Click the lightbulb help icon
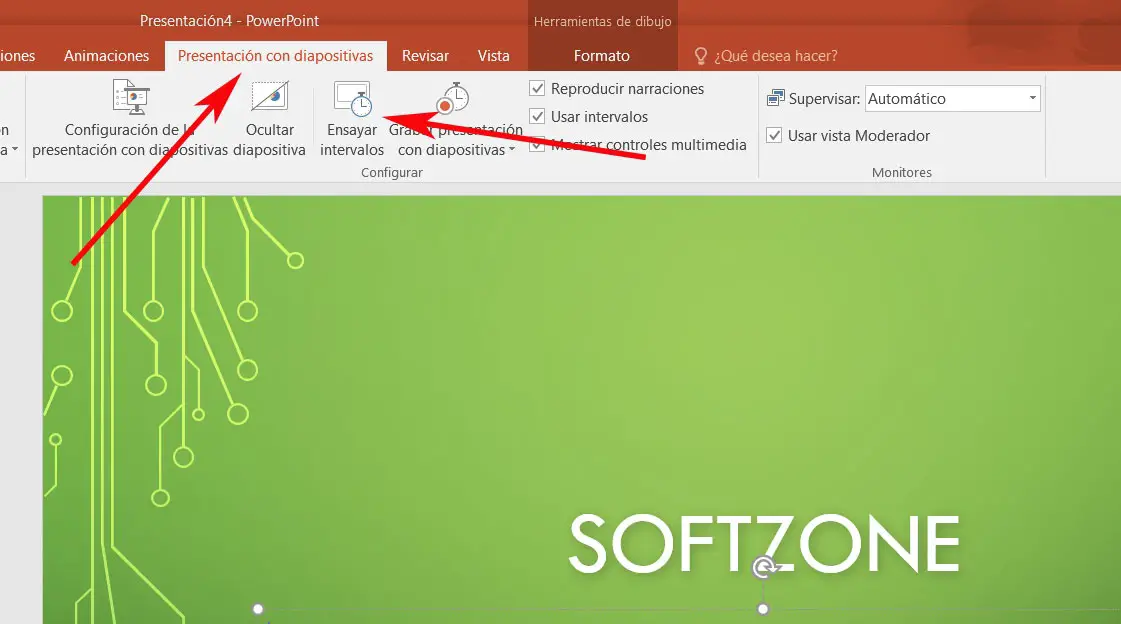Screen dimensions: 1121x624 (x=701, y=56)
